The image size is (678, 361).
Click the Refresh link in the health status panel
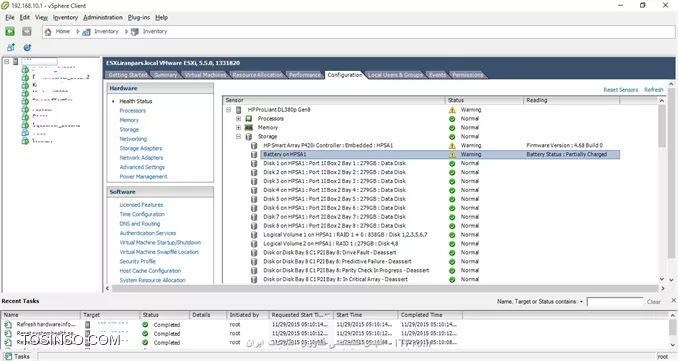pyautogui.click(x=653, y=90)
